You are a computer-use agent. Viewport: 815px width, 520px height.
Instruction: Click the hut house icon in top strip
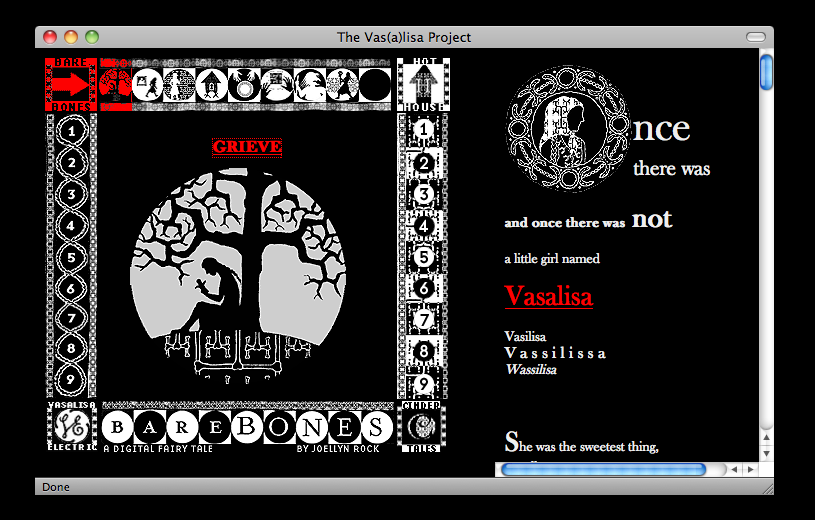coord(212,84)
